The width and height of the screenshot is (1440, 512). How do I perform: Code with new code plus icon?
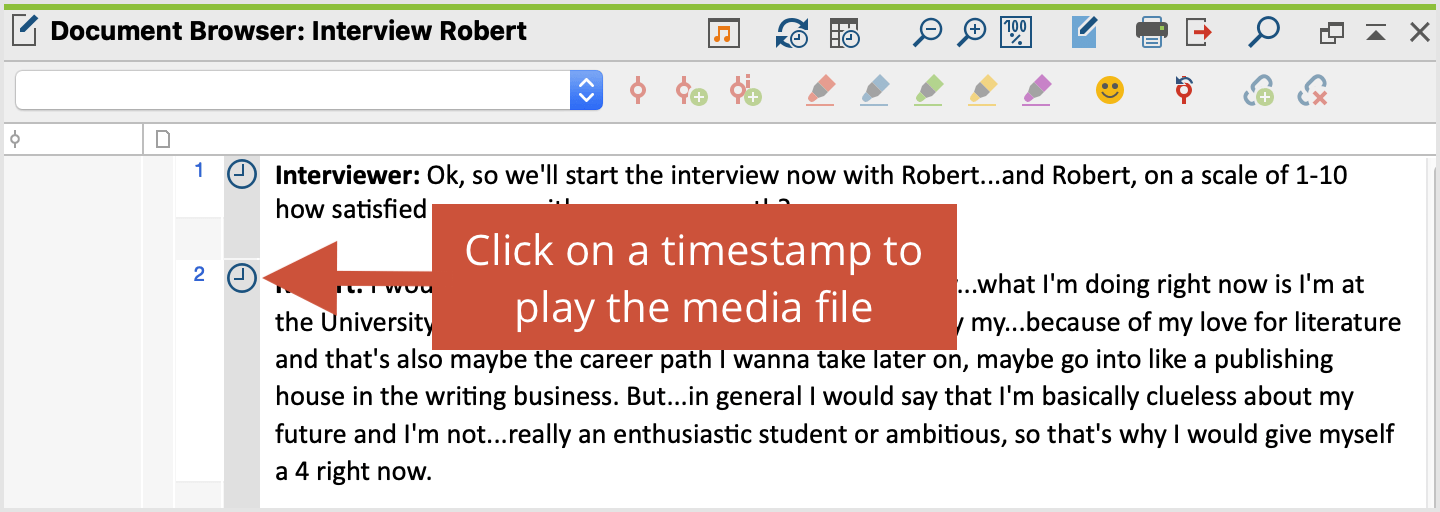point(690,91)
